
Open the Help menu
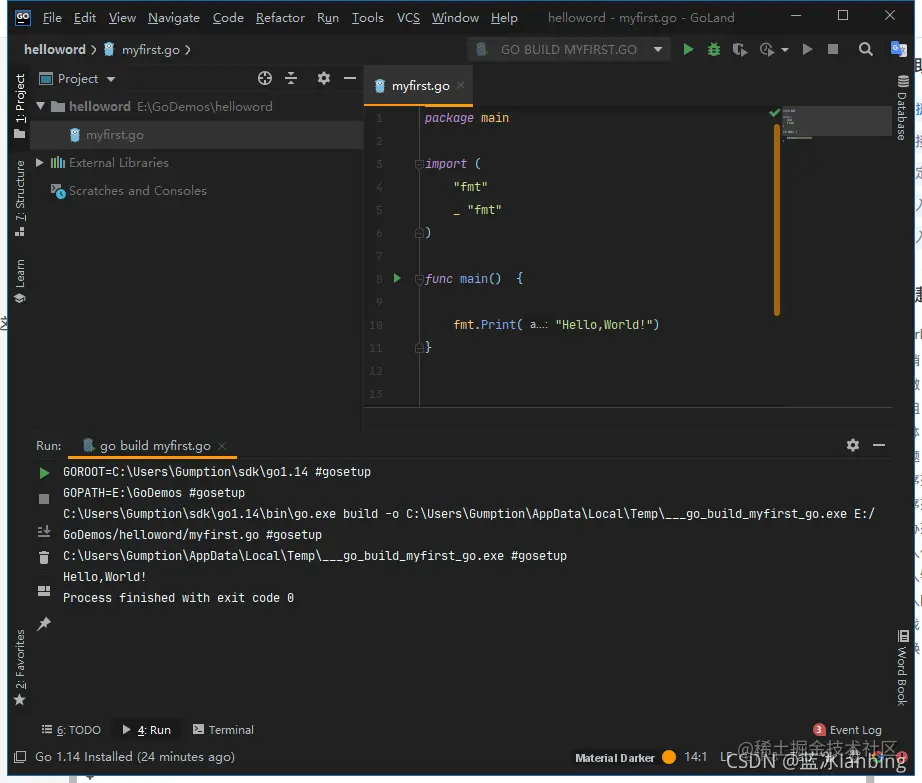pyautogui.click(x=504, y=18)
